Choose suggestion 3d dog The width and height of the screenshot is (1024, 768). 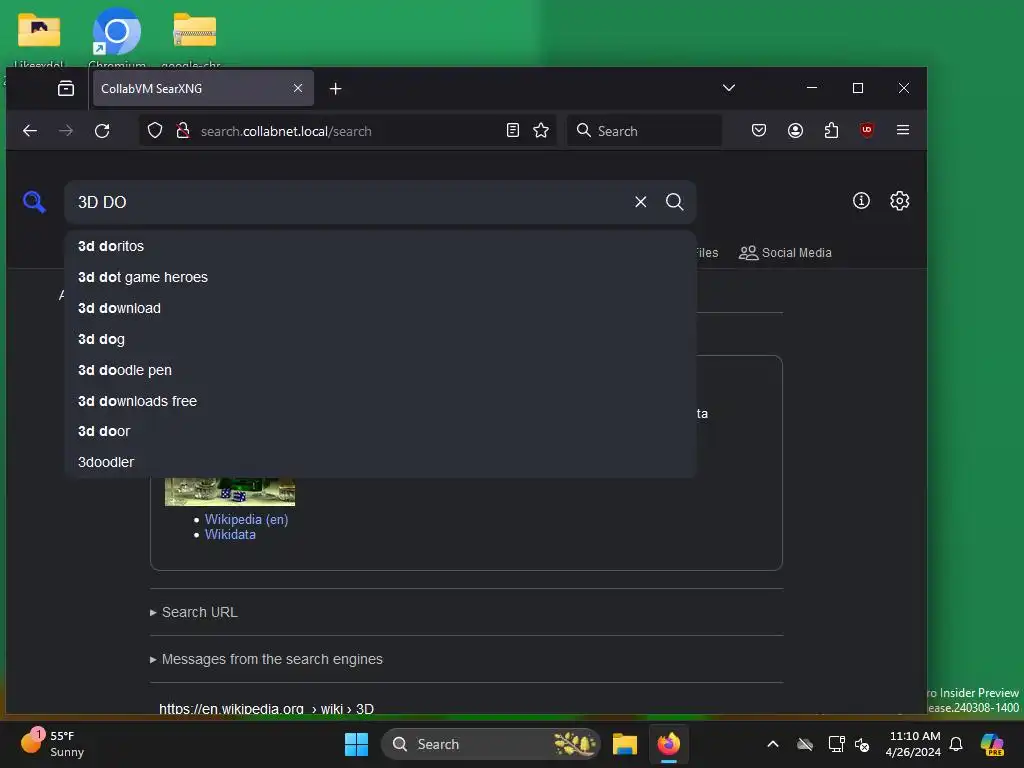pos(380,339)
